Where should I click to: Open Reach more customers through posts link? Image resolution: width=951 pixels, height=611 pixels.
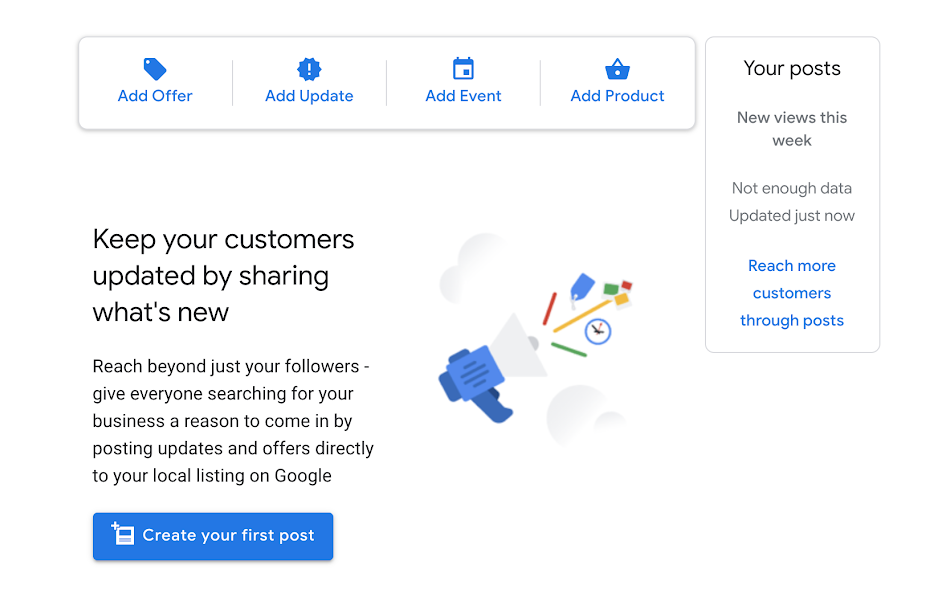point(792,293)
